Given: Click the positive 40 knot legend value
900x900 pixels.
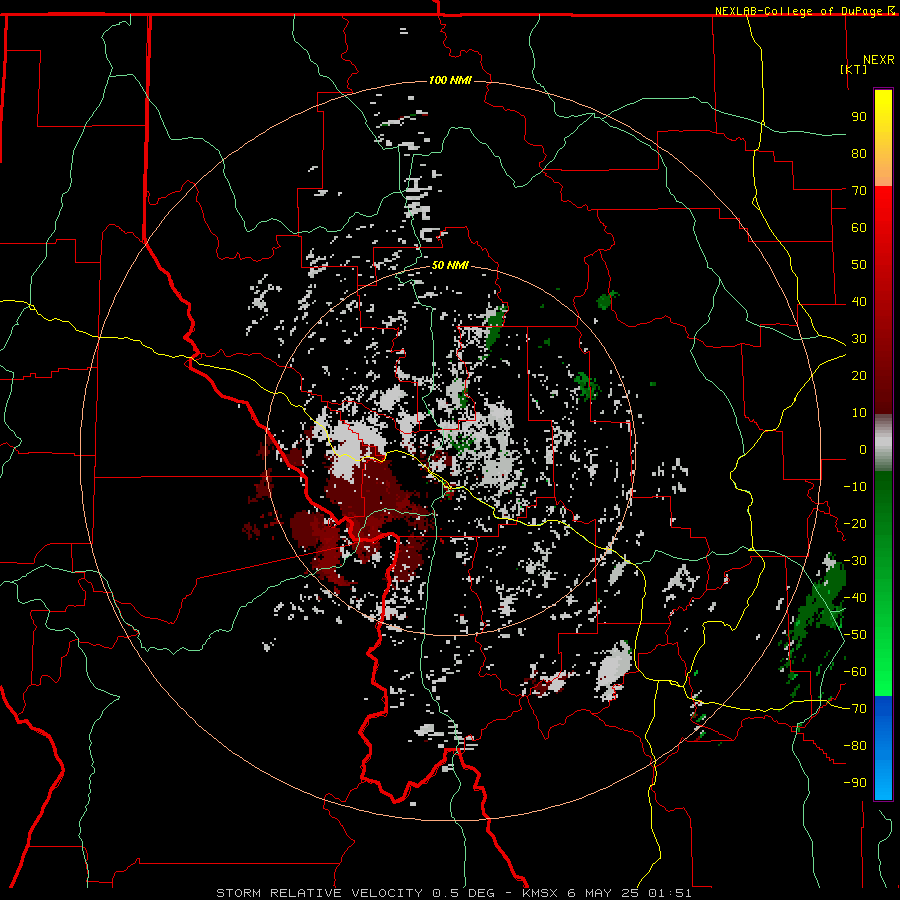Looking at the screenshot, I should click(x=859, y=302).
